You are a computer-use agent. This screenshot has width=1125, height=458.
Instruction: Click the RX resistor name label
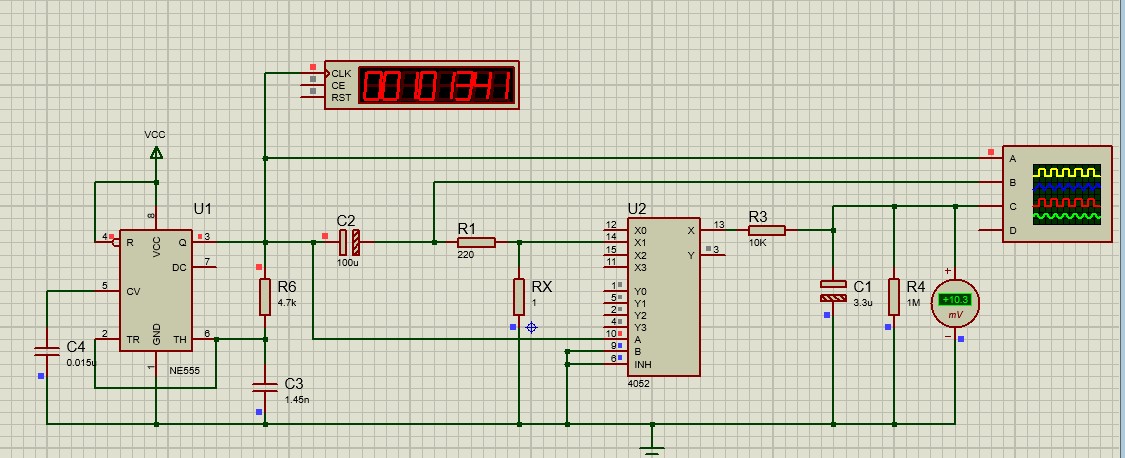click(542, 286)
